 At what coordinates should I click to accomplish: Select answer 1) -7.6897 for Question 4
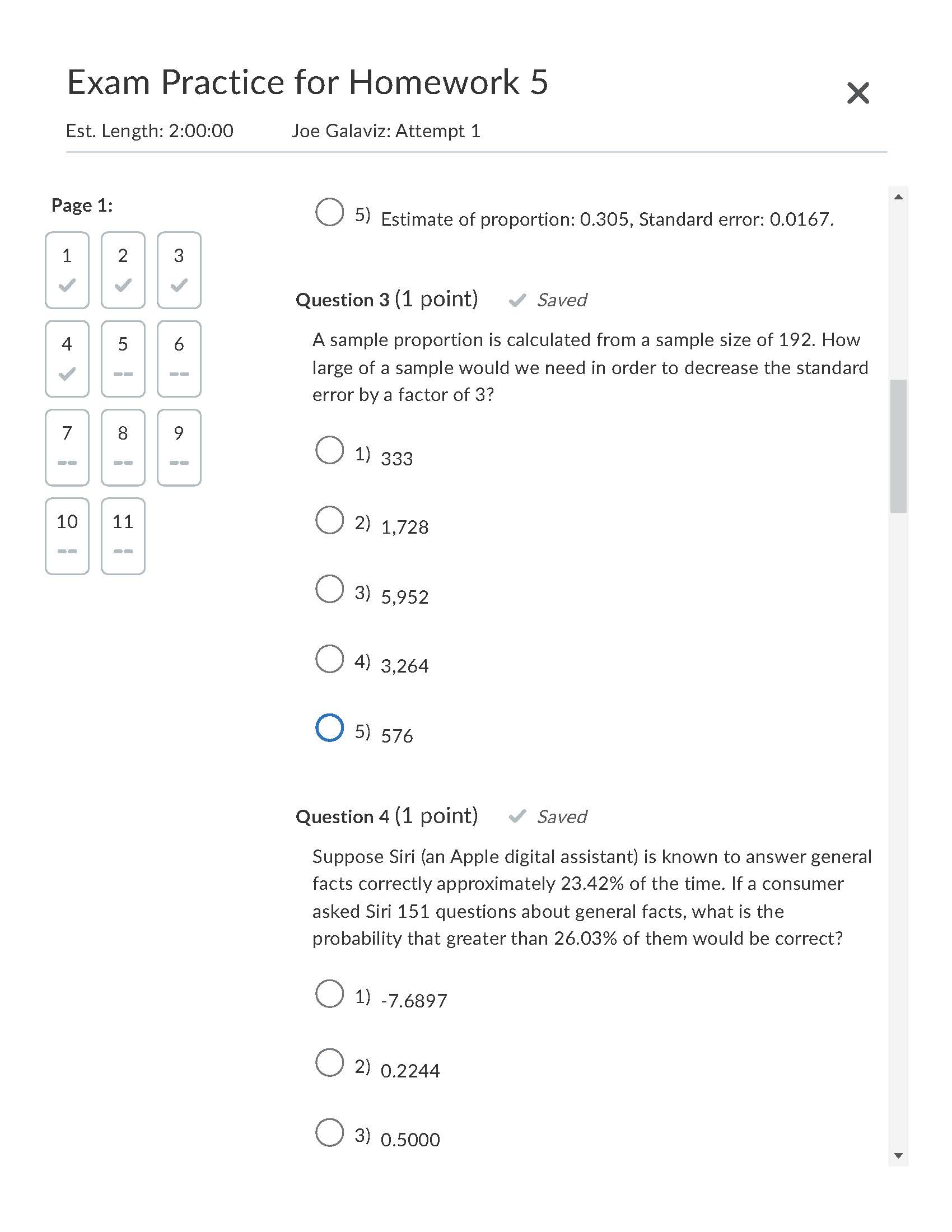[x=330, y=993]
